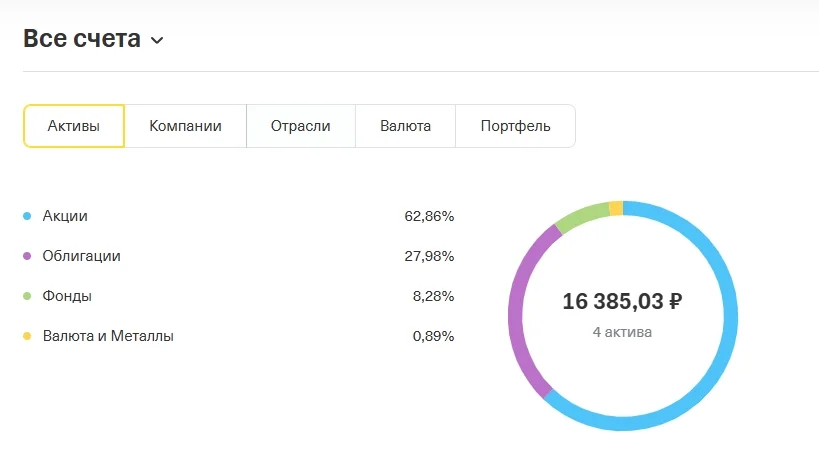Open the Все счета heading
The width and height of the screenshot is (819, 455).
pyautogui.click(x=82, y=38)
